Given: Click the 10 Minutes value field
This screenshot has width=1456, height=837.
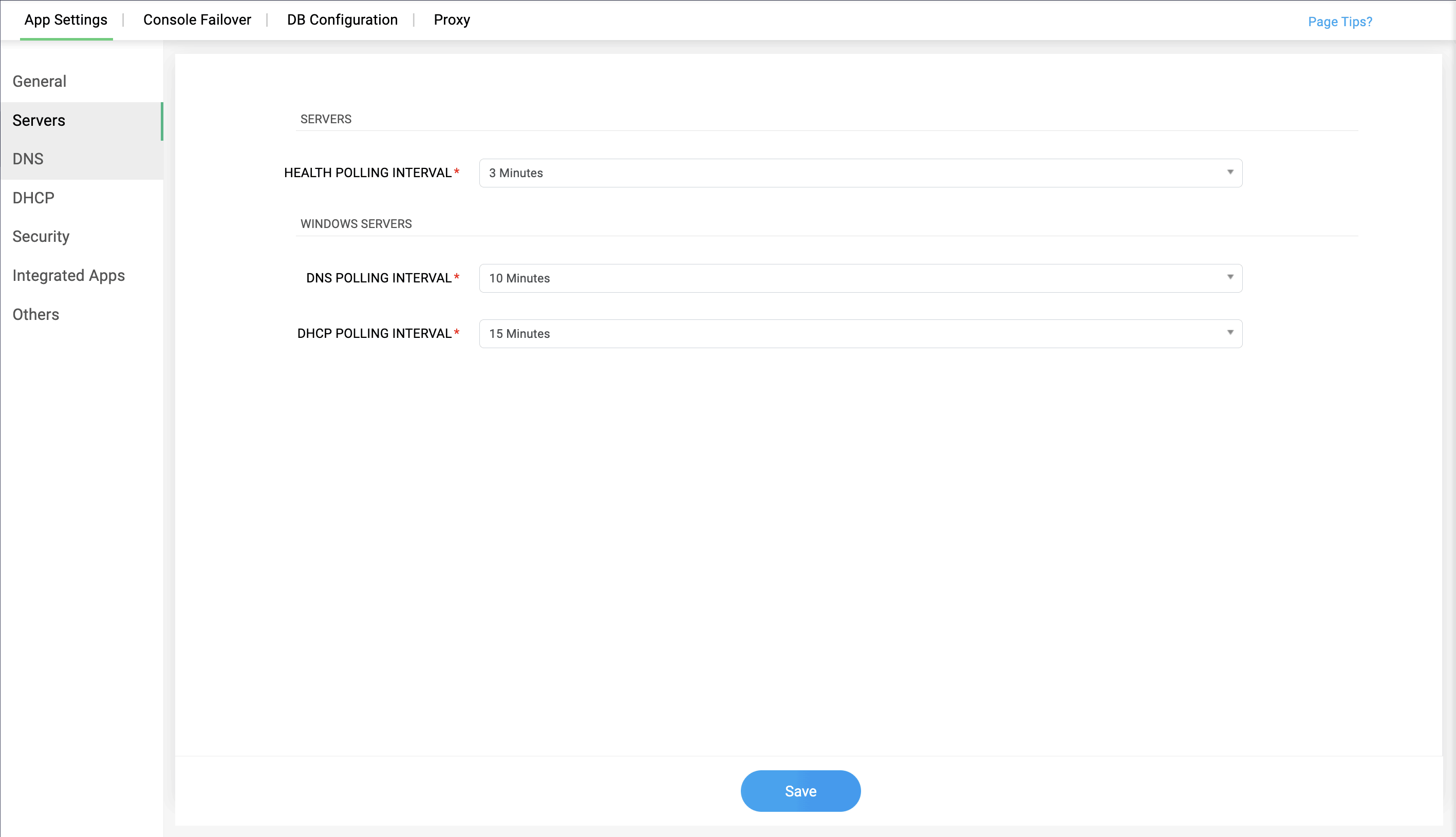Looking at the screenshot, I should (x=519, y=278).
